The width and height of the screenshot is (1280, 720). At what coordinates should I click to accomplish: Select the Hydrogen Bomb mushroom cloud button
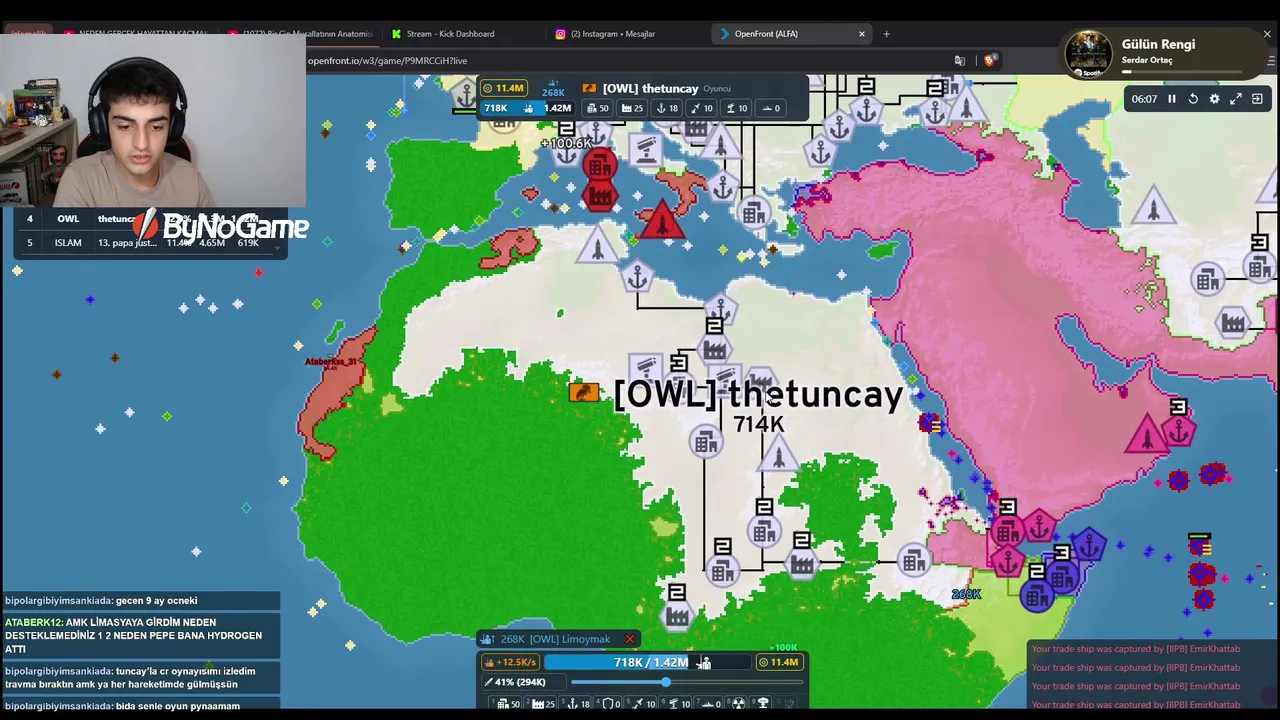click(763, 704)
